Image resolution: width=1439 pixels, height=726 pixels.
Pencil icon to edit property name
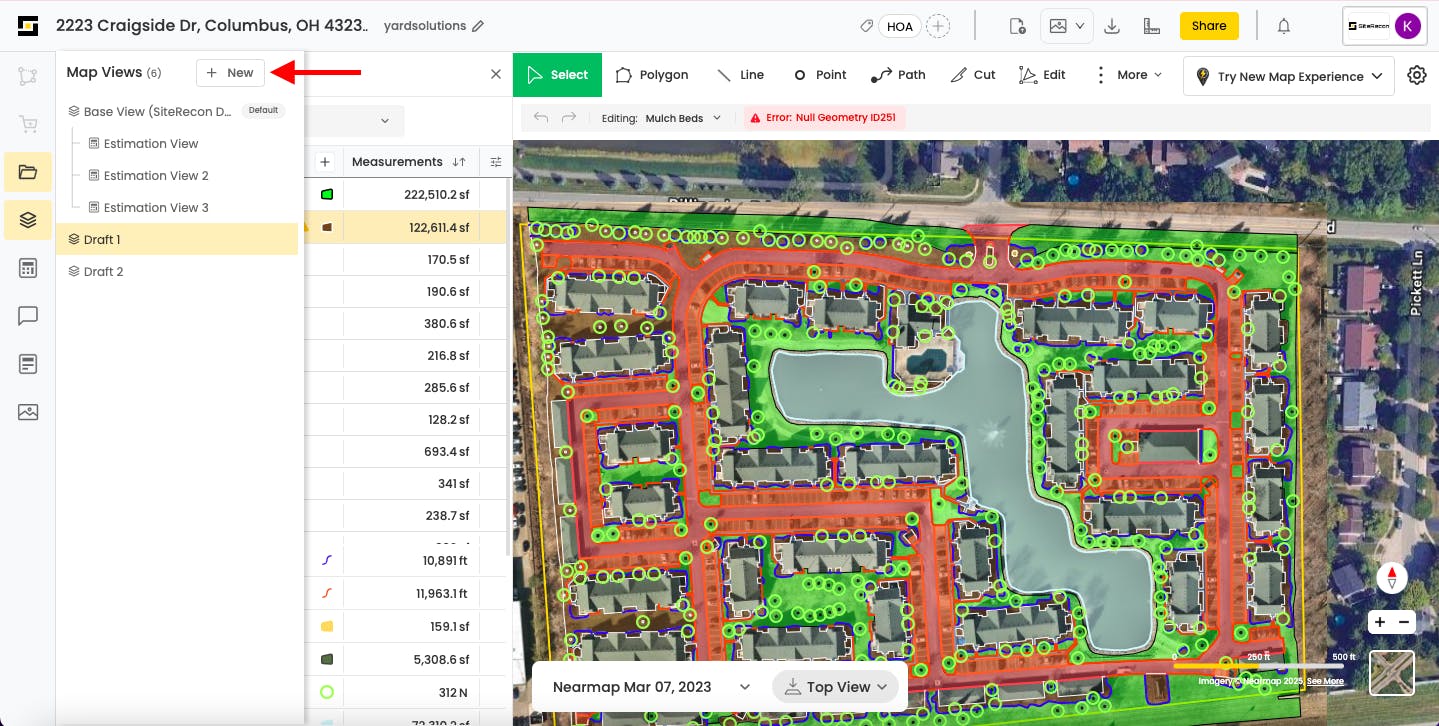coord(478,26)
